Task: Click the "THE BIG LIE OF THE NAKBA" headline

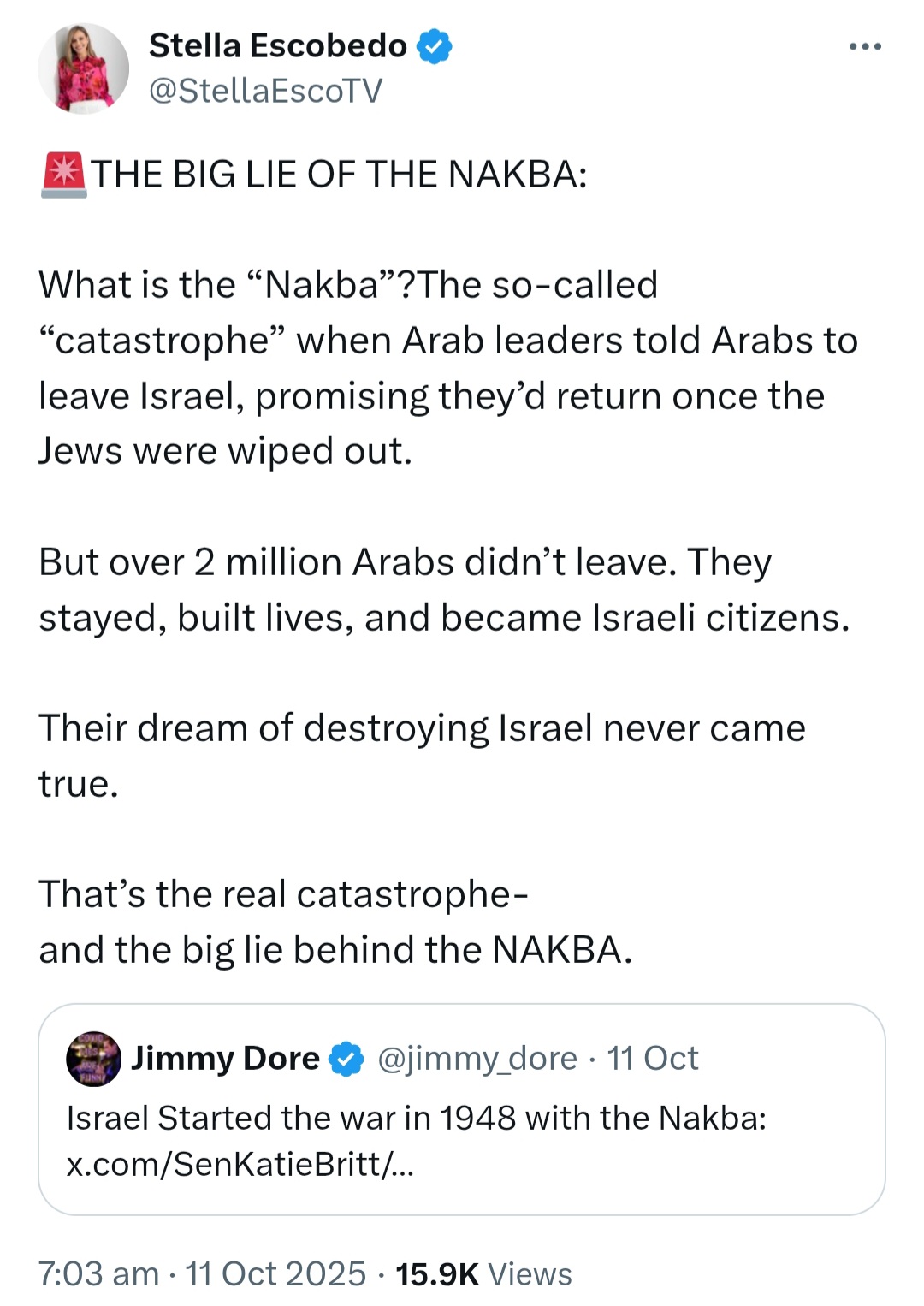Action: click(340, 175)
